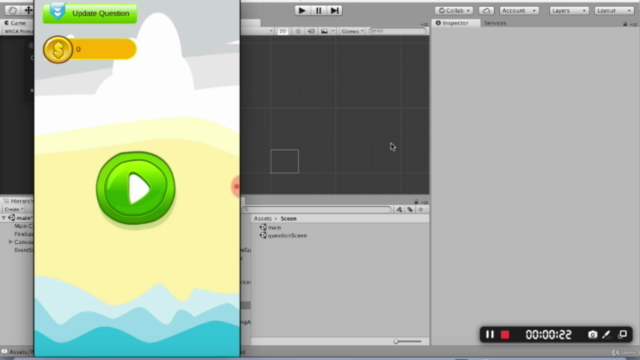Select the Hand tool in toolbar
Image resolution: width=640 pixels, height=360 pixels.
point(12,10)
